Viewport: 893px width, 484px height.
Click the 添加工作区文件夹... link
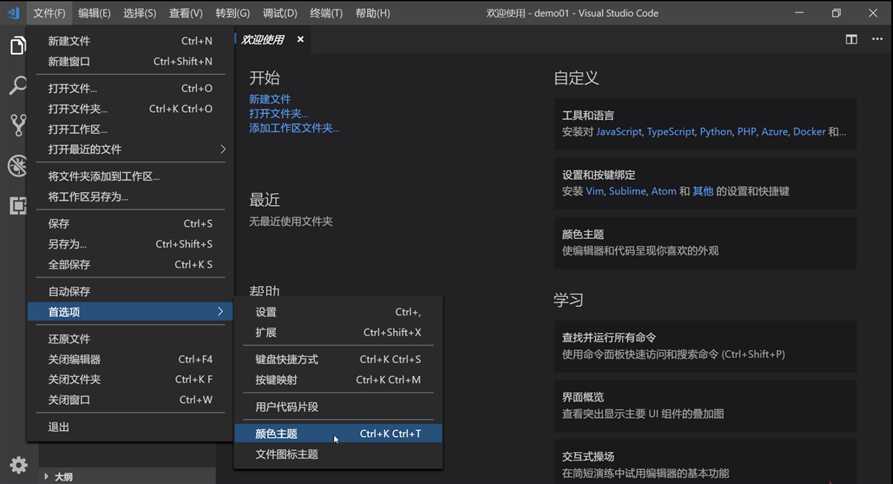294,128
